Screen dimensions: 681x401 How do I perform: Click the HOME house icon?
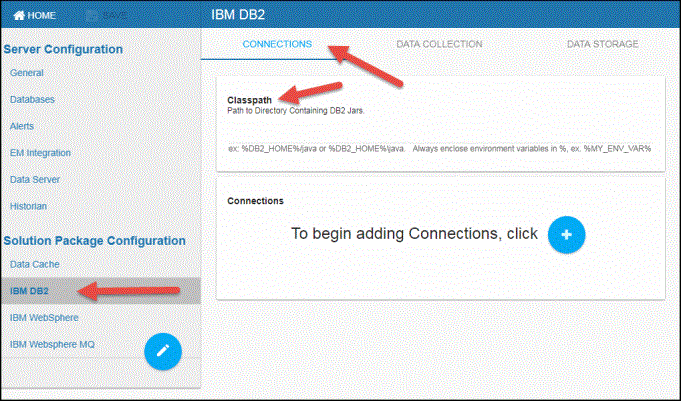coord(18,16)
